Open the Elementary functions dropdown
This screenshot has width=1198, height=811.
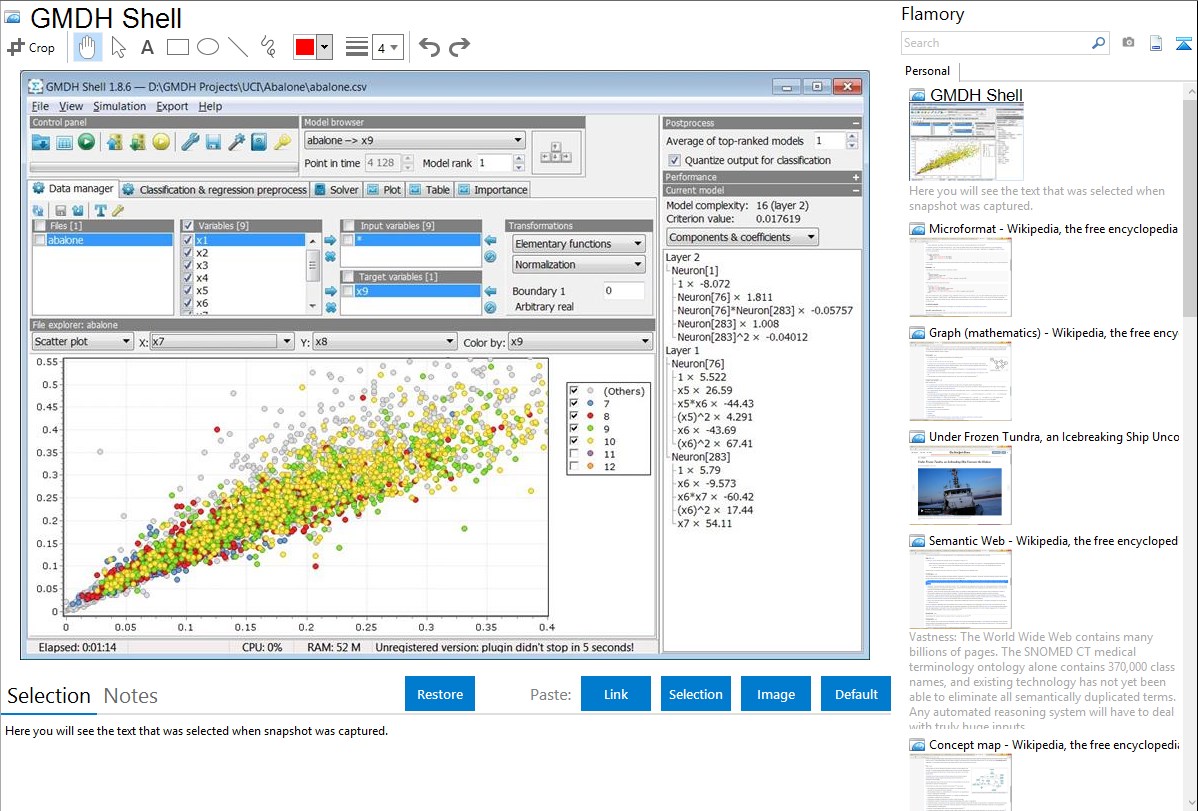coord(578,244)
